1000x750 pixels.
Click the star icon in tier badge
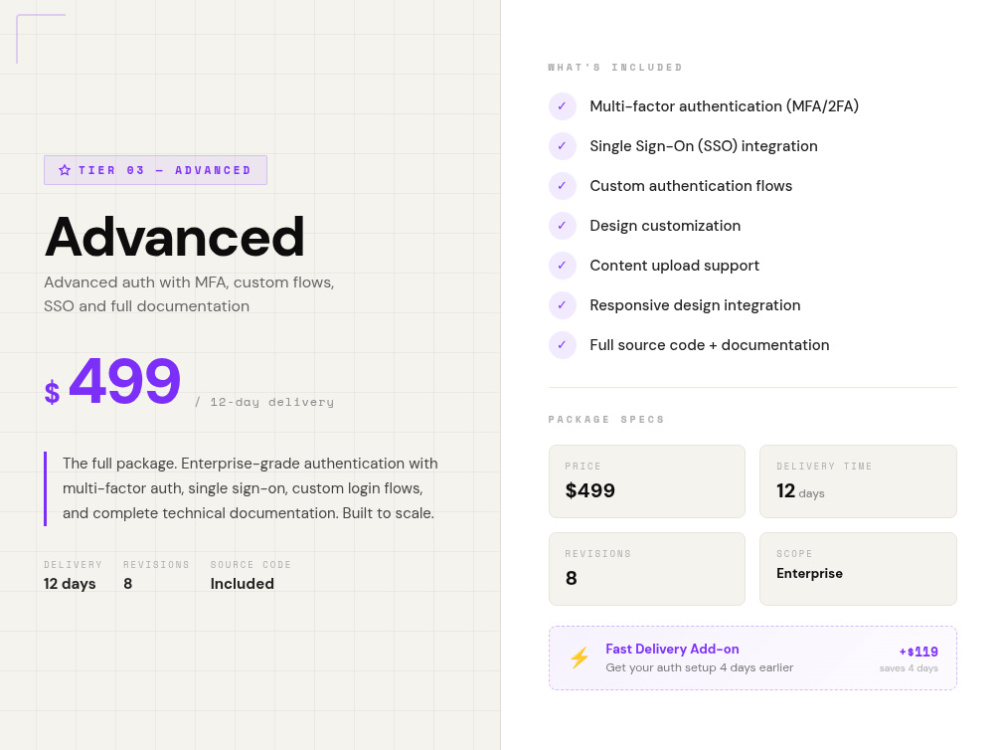point(64,170)
